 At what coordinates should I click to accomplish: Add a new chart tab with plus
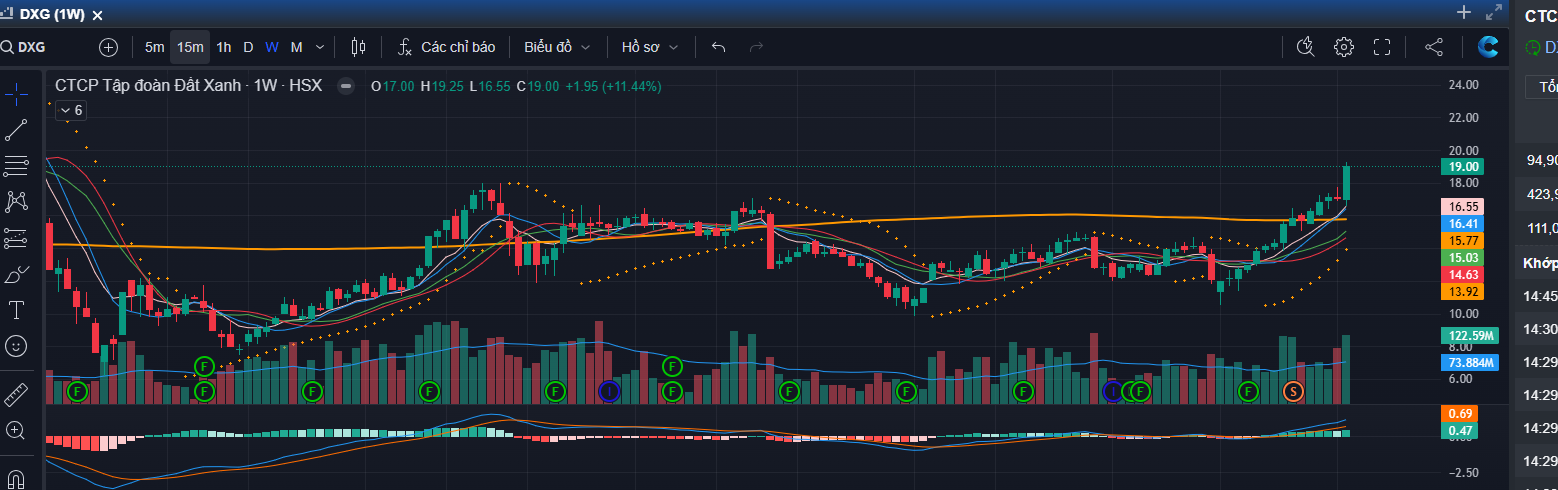1464,12
